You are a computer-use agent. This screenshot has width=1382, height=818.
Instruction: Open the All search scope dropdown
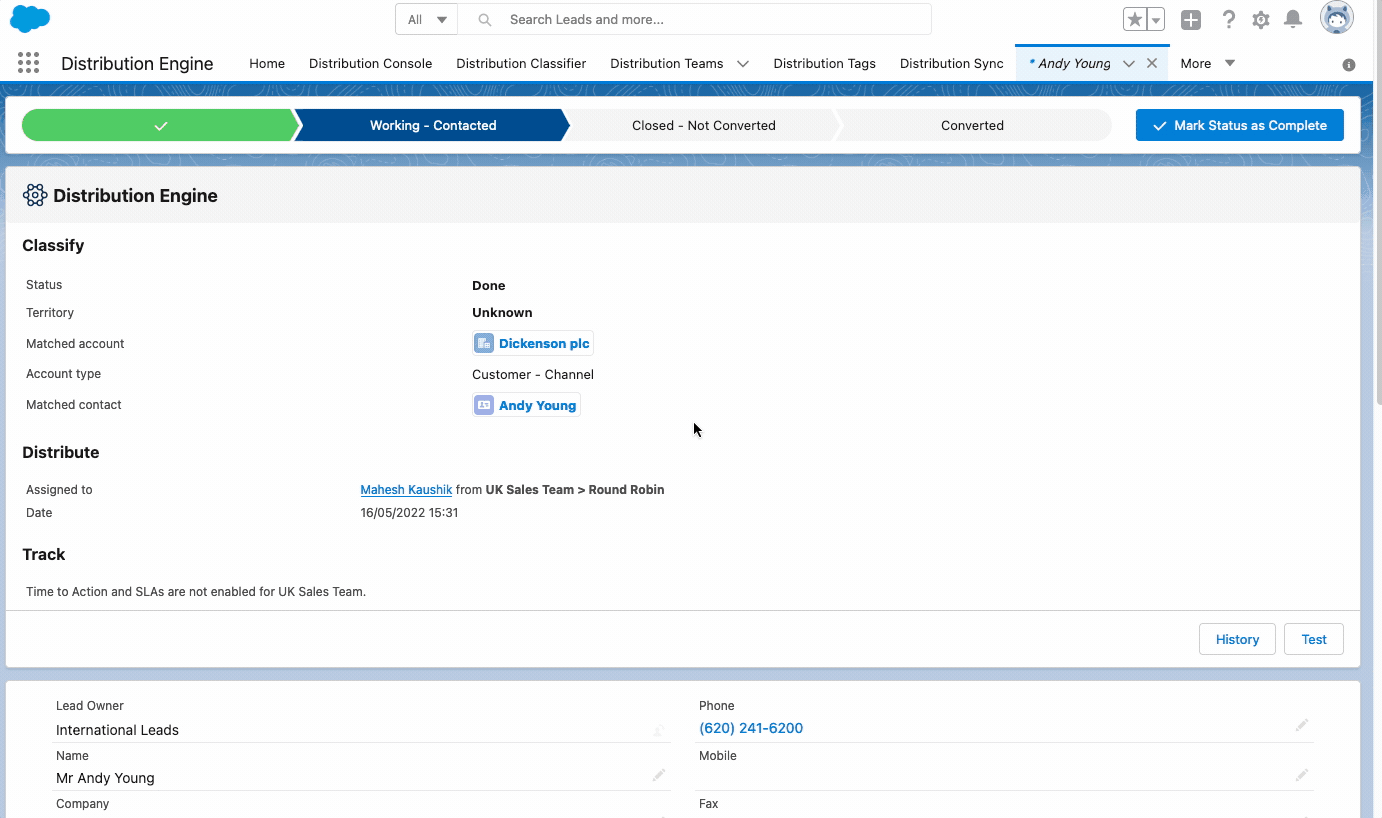click(427, 19)
